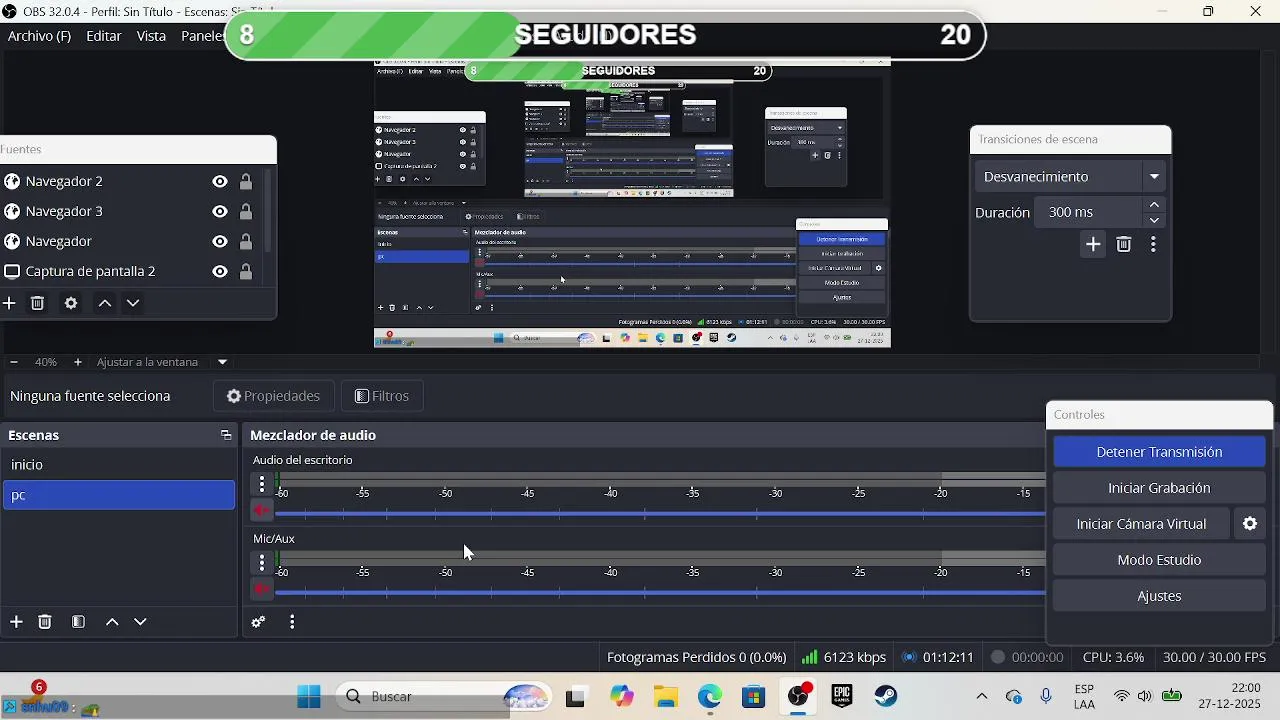Lock Captura de pantalla 2 source
This screenshot has width=1280, height=720.
pos(246,271)
